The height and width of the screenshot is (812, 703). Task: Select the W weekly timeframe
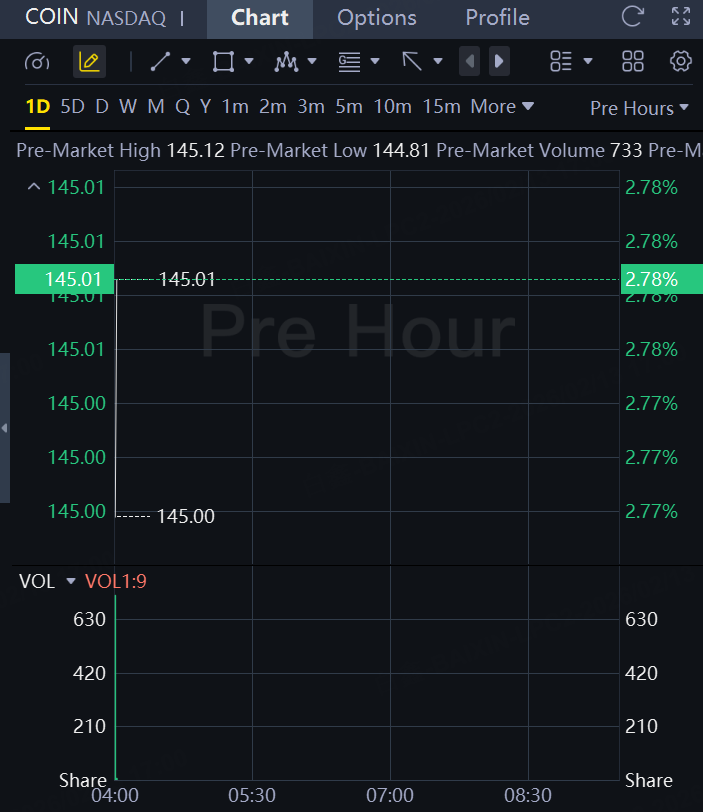point(128,107)
